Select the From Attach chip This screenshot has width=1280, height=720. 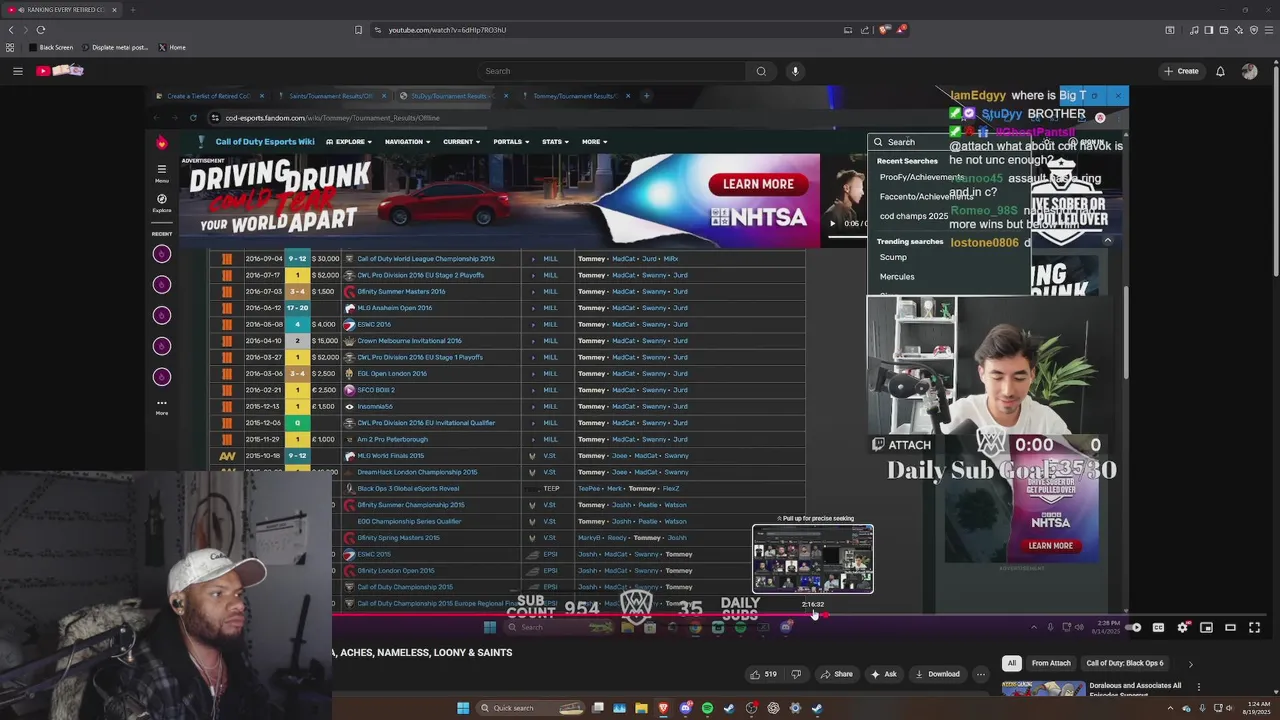1051,663
